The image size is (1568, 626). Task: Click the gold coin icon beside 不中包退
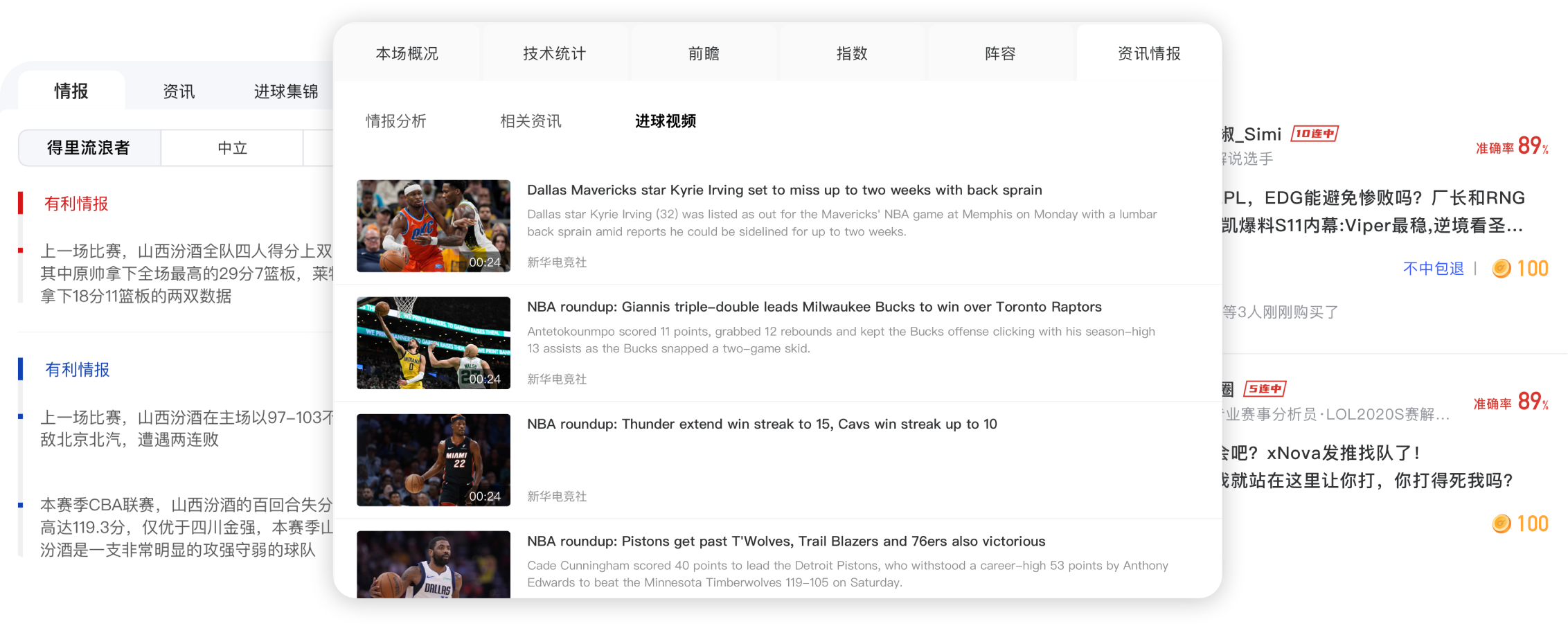point(1502,268)
